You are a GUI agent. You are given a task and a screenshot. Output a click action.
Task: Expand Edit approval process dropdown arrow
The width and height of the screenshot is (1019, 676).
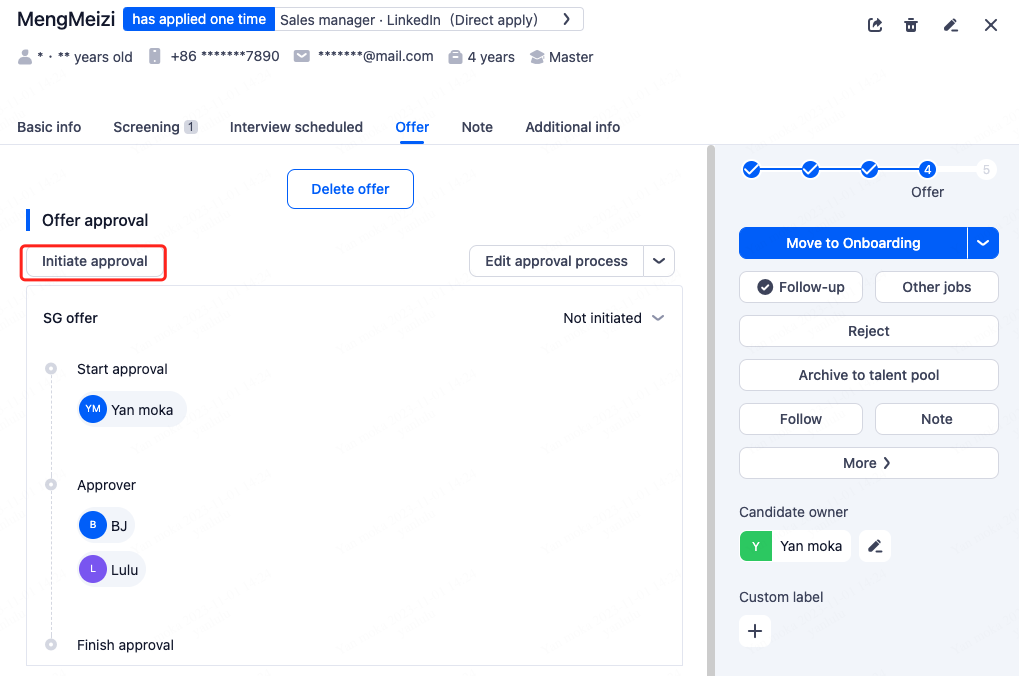coord(659,261)
